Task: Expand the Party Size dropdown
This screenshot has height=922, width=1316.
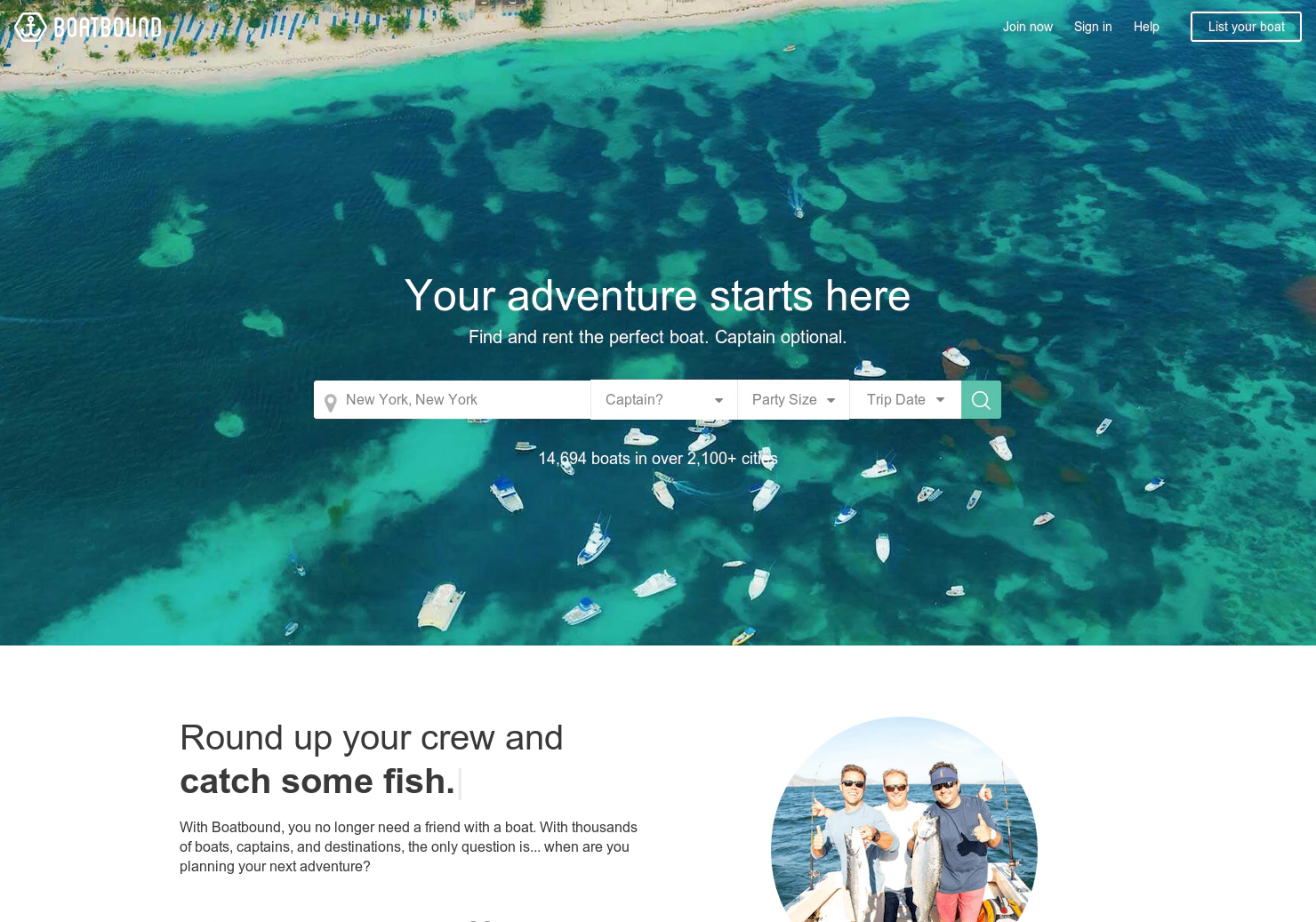Action: pyautogui.click(x=793, y=400)
